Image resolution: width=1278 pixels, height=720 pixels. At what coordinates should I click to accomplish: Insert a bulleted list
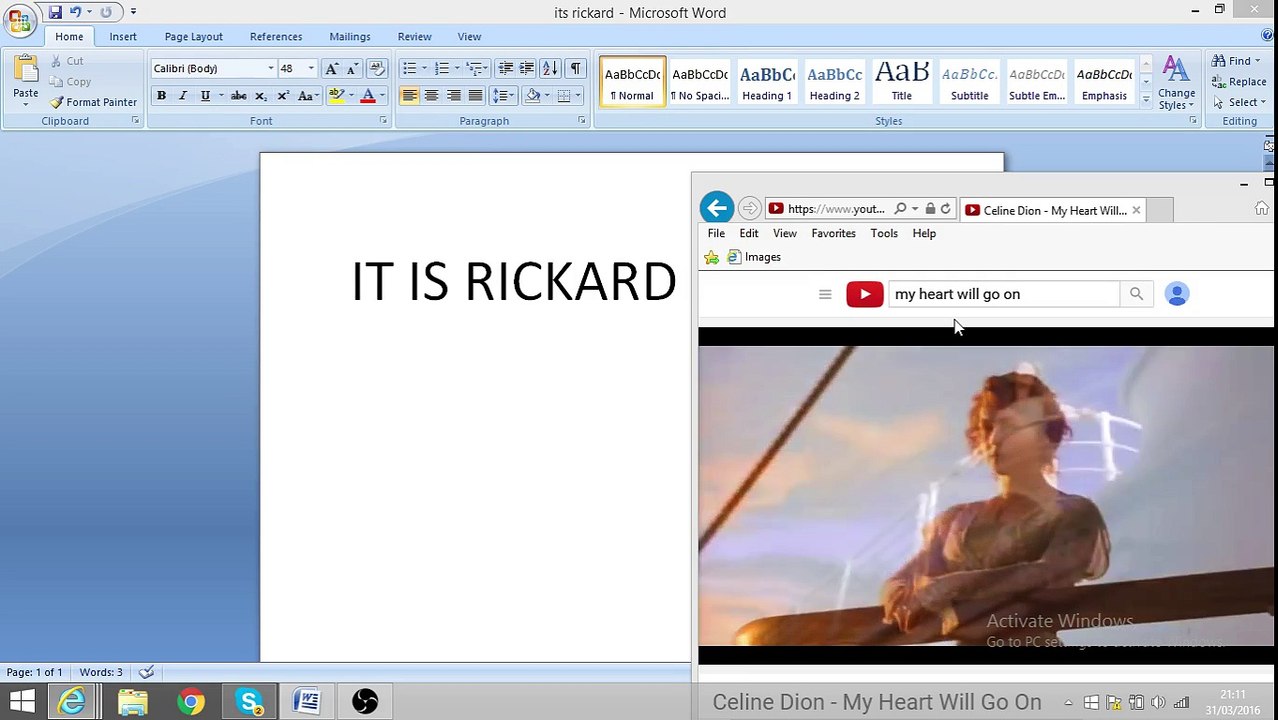(x=409, y=68)
